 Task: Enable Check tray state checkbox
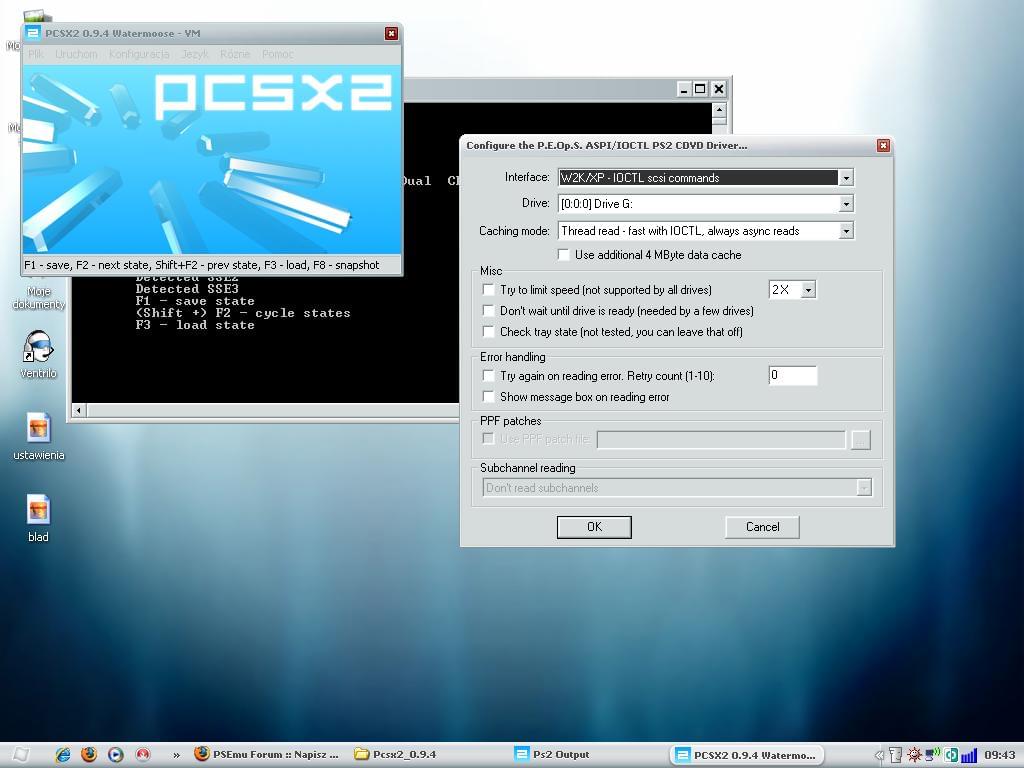[488, 331]
